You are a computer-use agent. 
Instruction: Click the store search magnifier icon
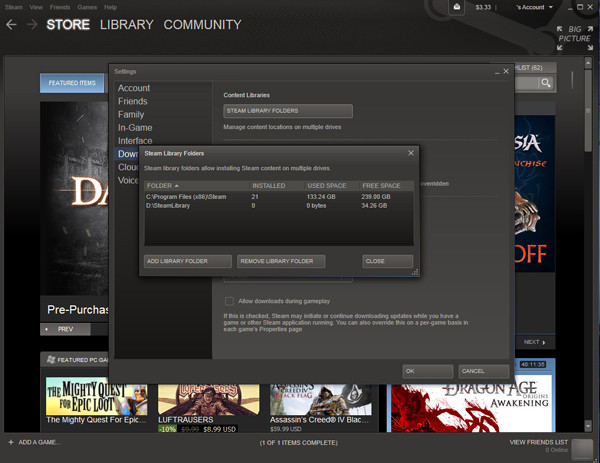point(546,84)
